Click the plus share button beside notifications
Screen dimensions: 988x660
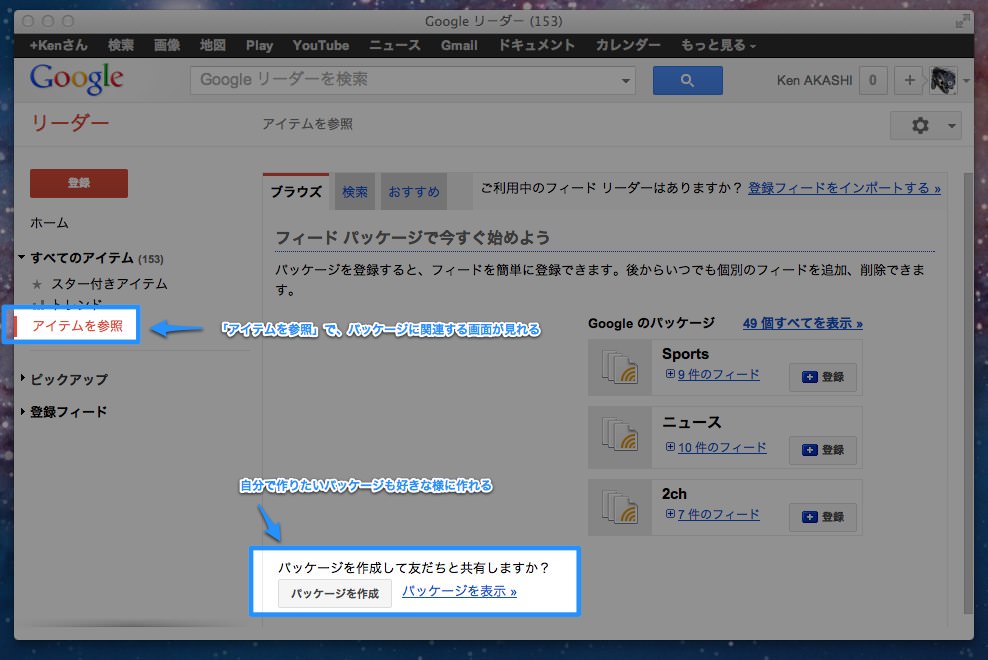click(x=909, y=81)
